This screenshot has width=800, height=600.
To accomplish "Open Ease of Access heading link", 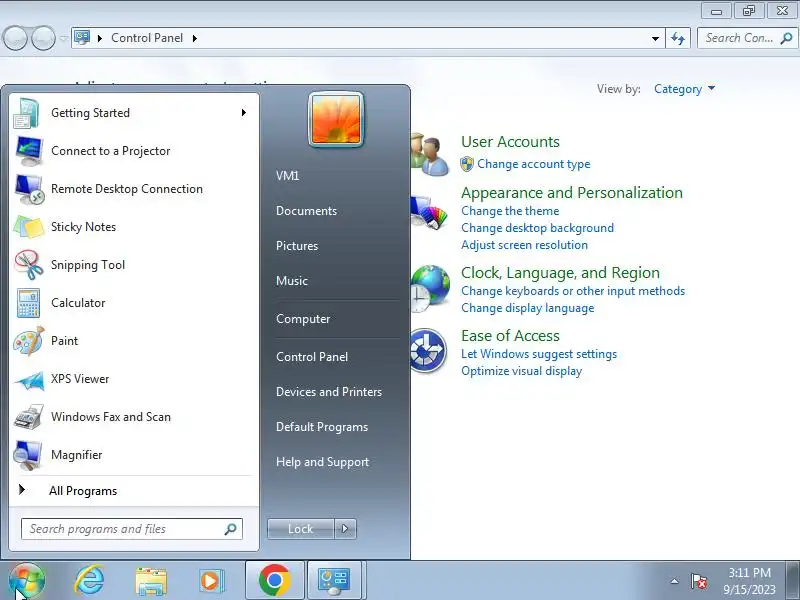I will coord(510,336).
